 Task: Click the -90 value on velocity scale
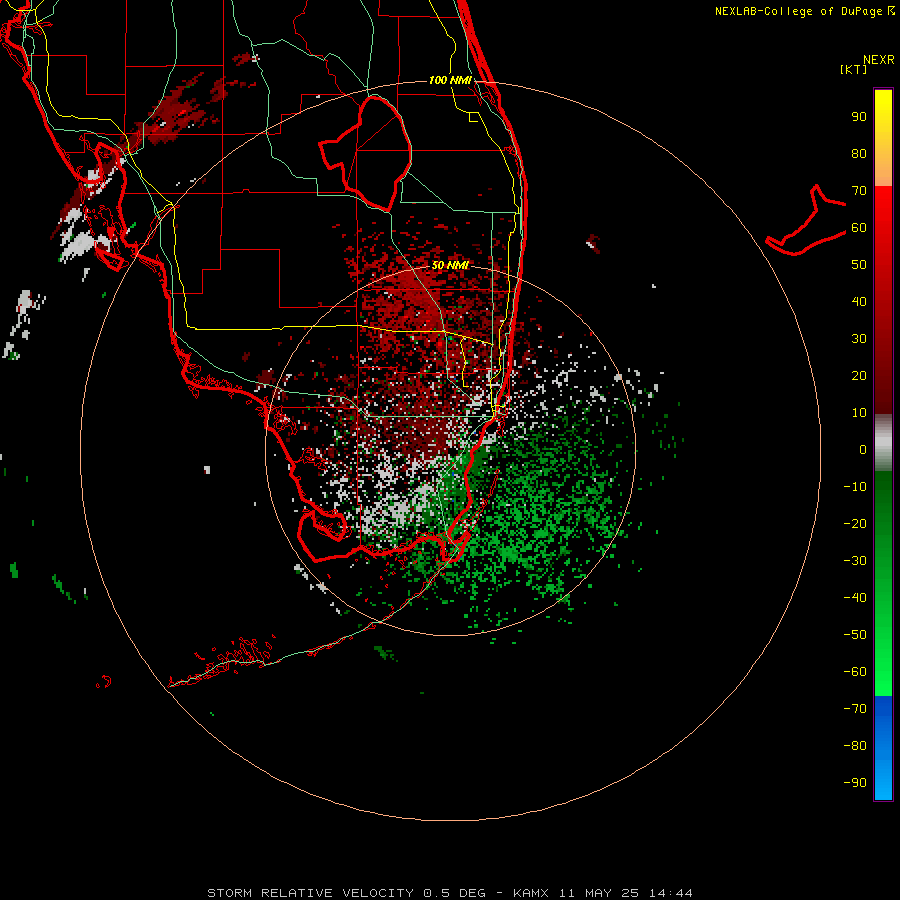tap(855, 783)
